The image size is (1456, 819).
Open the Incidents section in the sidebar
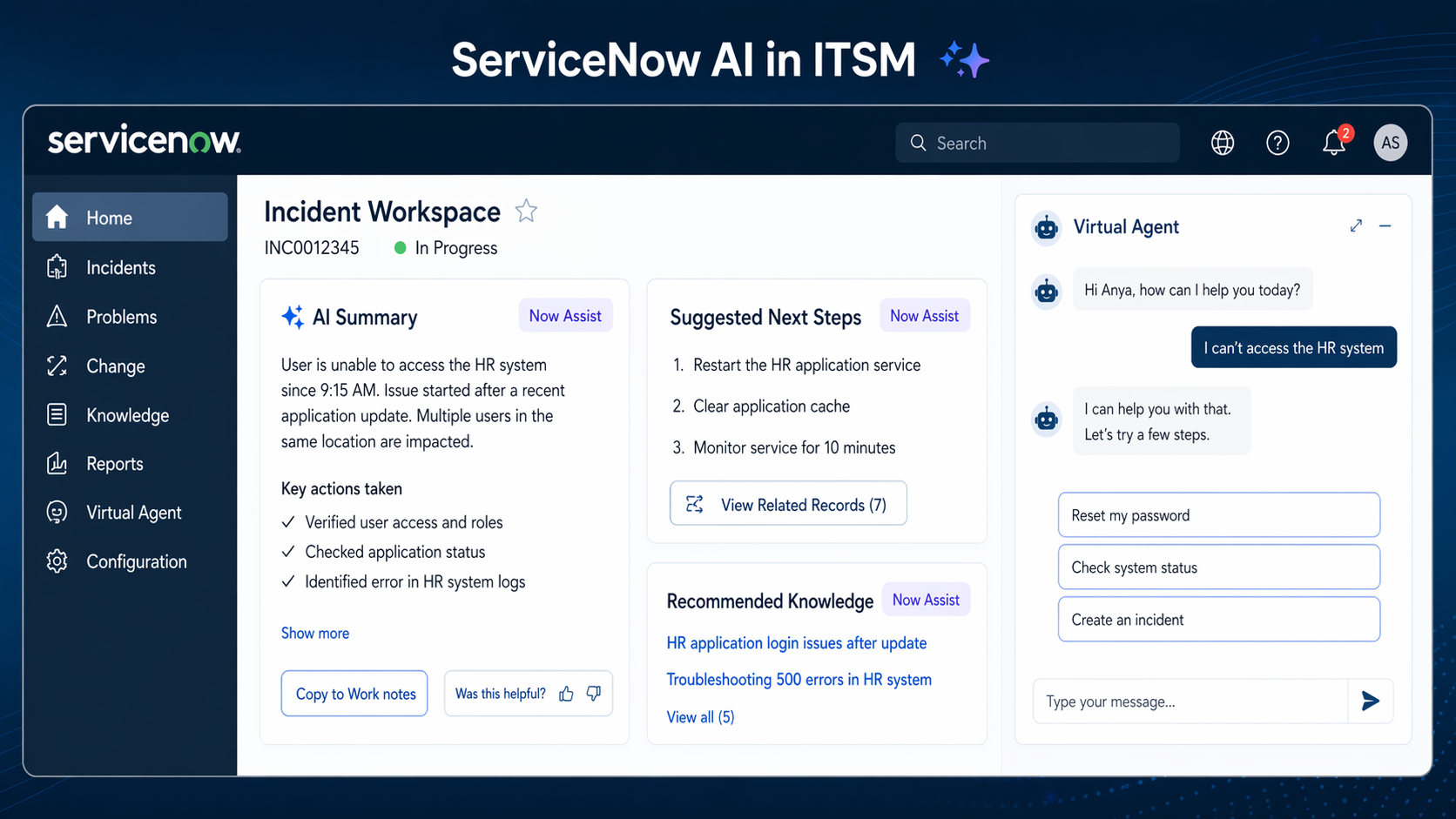point(120,267)
